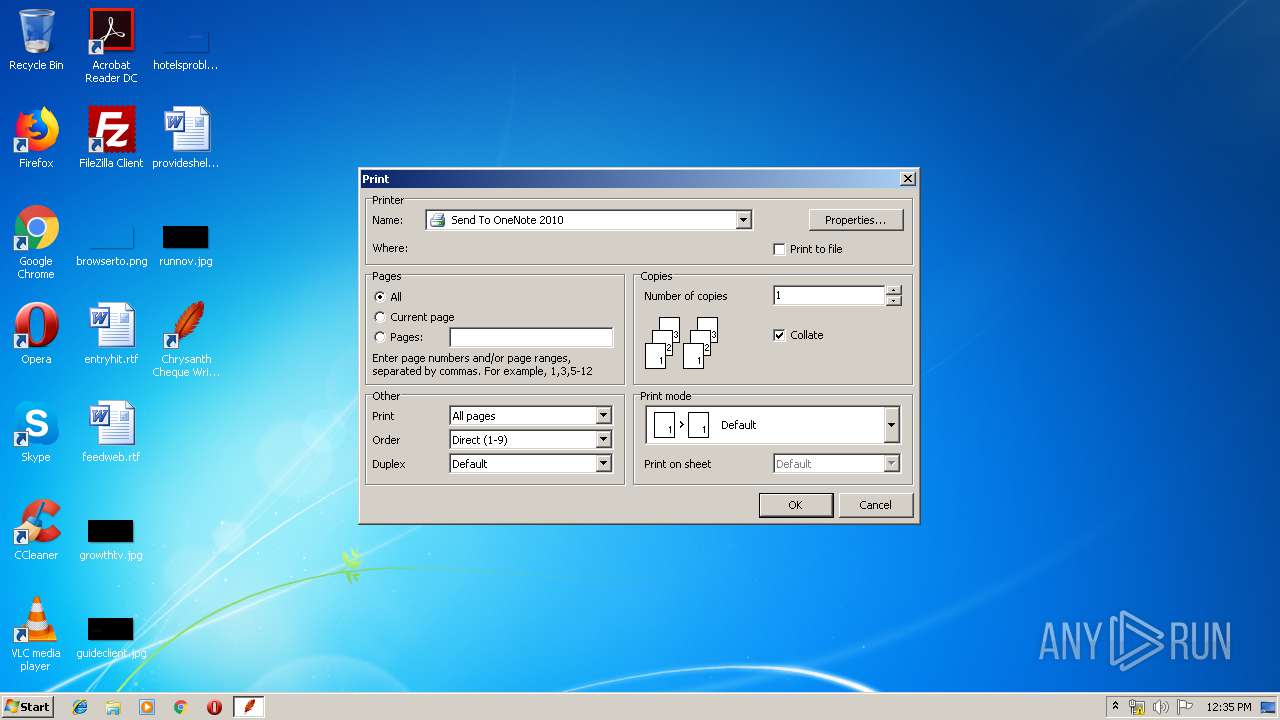Viewport: 1280px width, 720px height.
Task: Close the Print dialog window
Action: pos(907,179)
